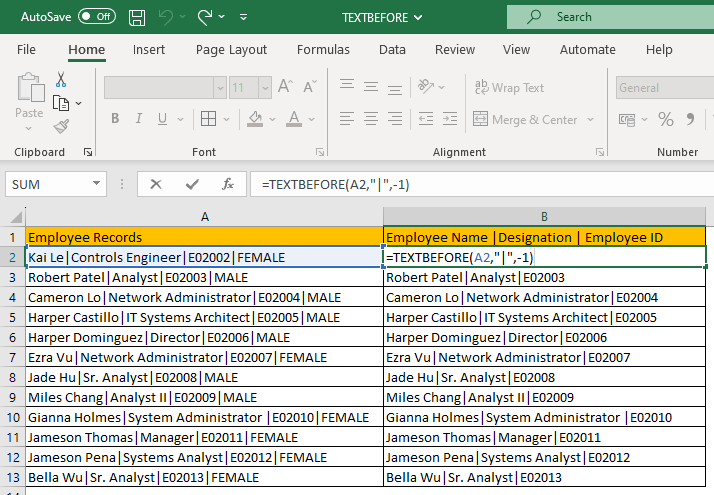Screen dimensions: 714x495
Task: Click the Comma Style icon
Action: pos(690,119)
